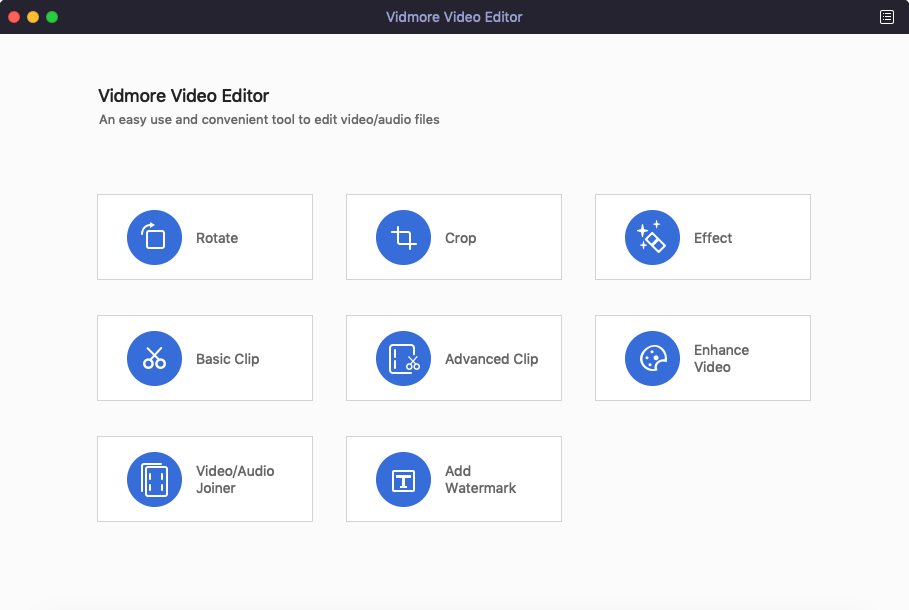Click the window title Vidmore Video Editor

454,17
